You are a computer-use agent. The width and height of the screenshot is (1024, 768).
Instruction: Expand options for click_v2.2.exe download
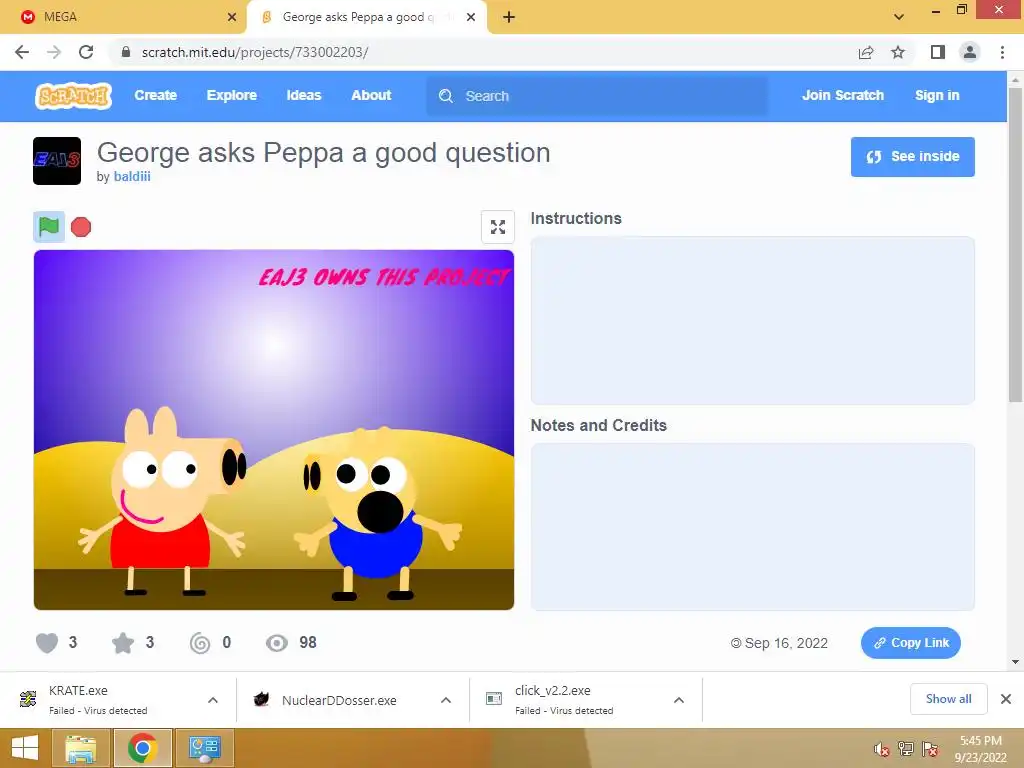[679, 700]
